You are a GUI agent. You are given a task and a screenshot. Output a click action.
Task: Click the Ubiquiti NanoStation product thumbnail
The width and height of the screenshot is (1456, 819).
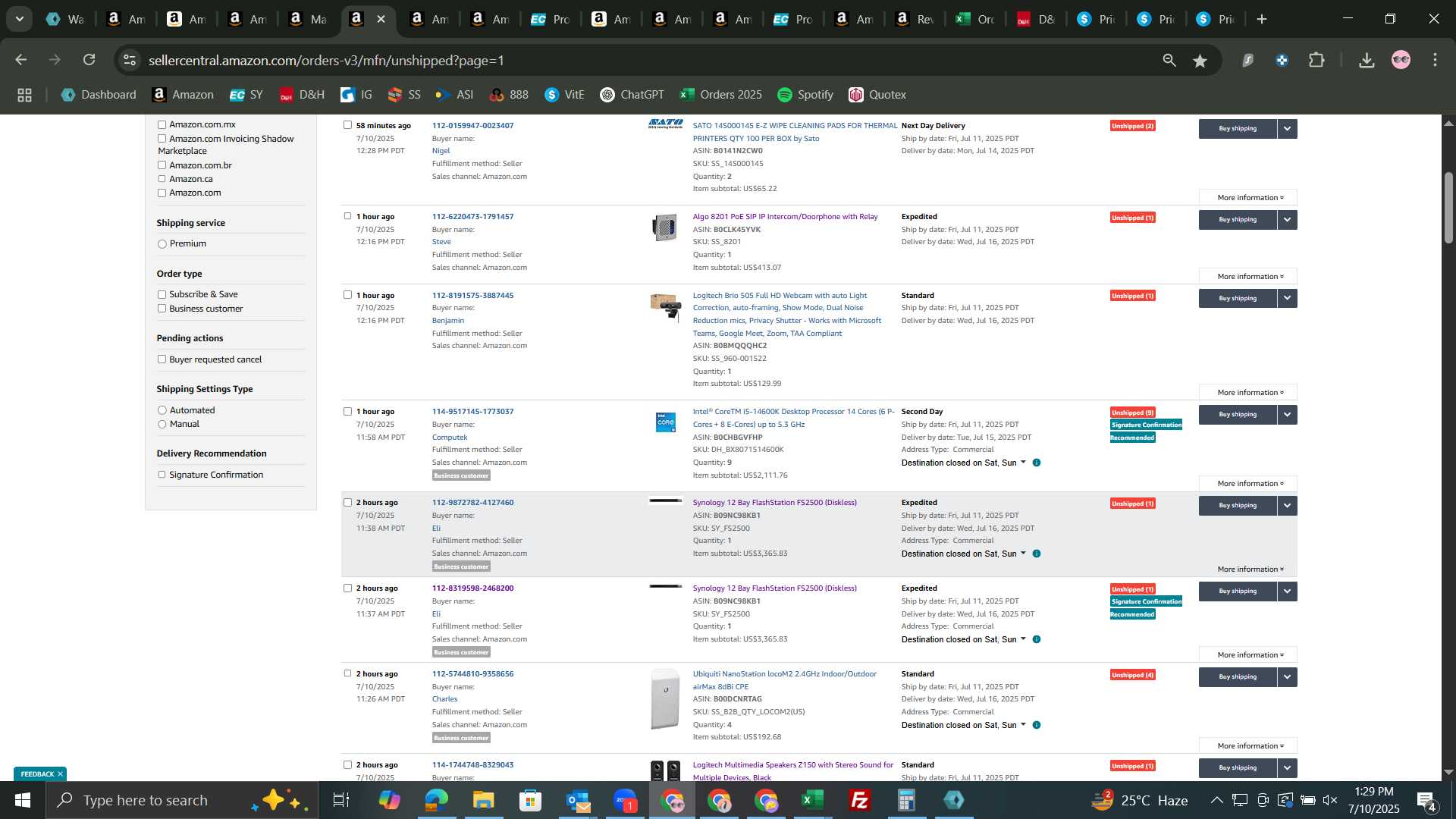(x=665, y=698)
